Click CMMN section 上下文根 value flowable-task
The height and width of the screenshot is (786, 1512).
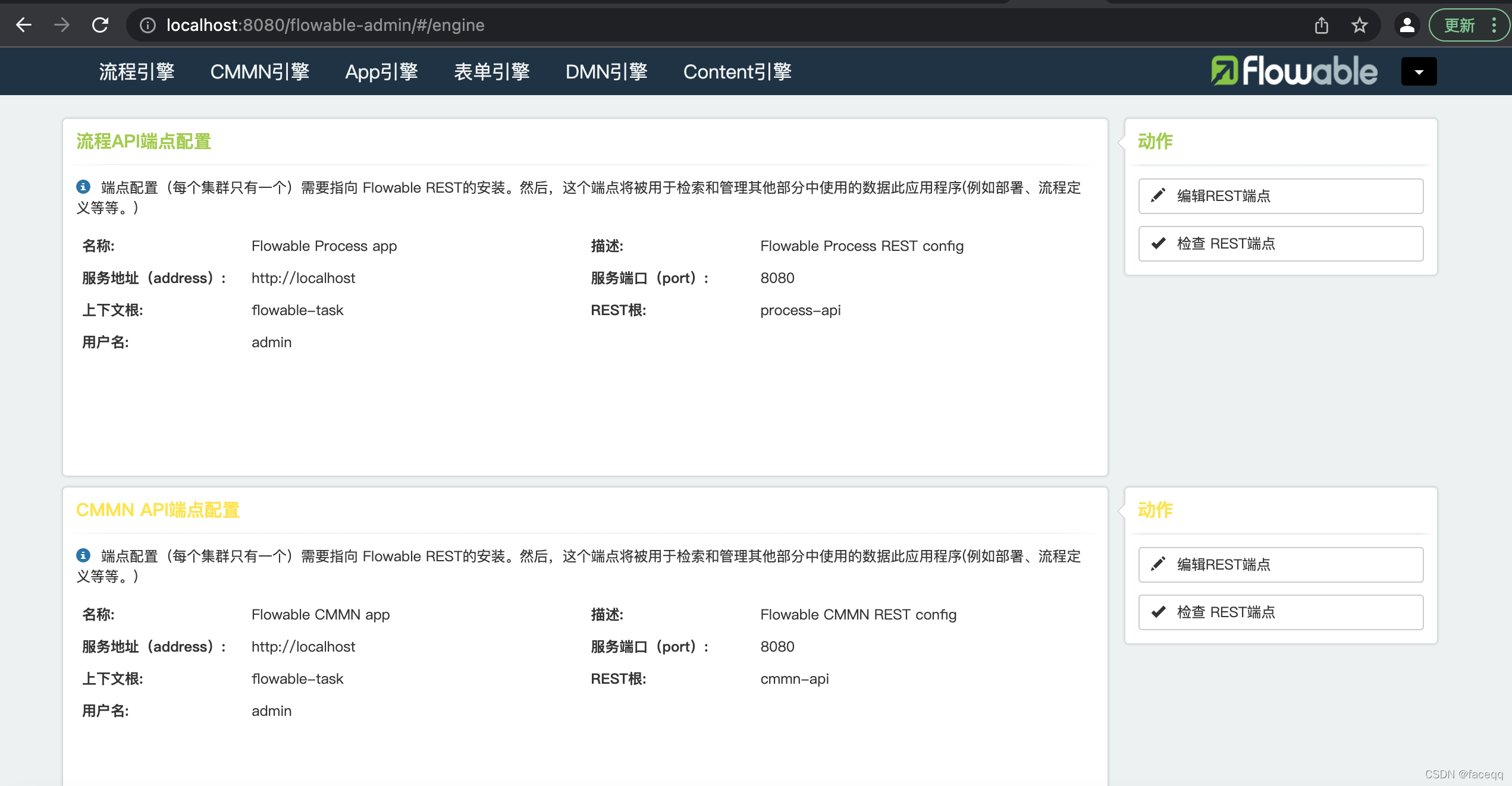pyautogui.click(x=297, y=678)
